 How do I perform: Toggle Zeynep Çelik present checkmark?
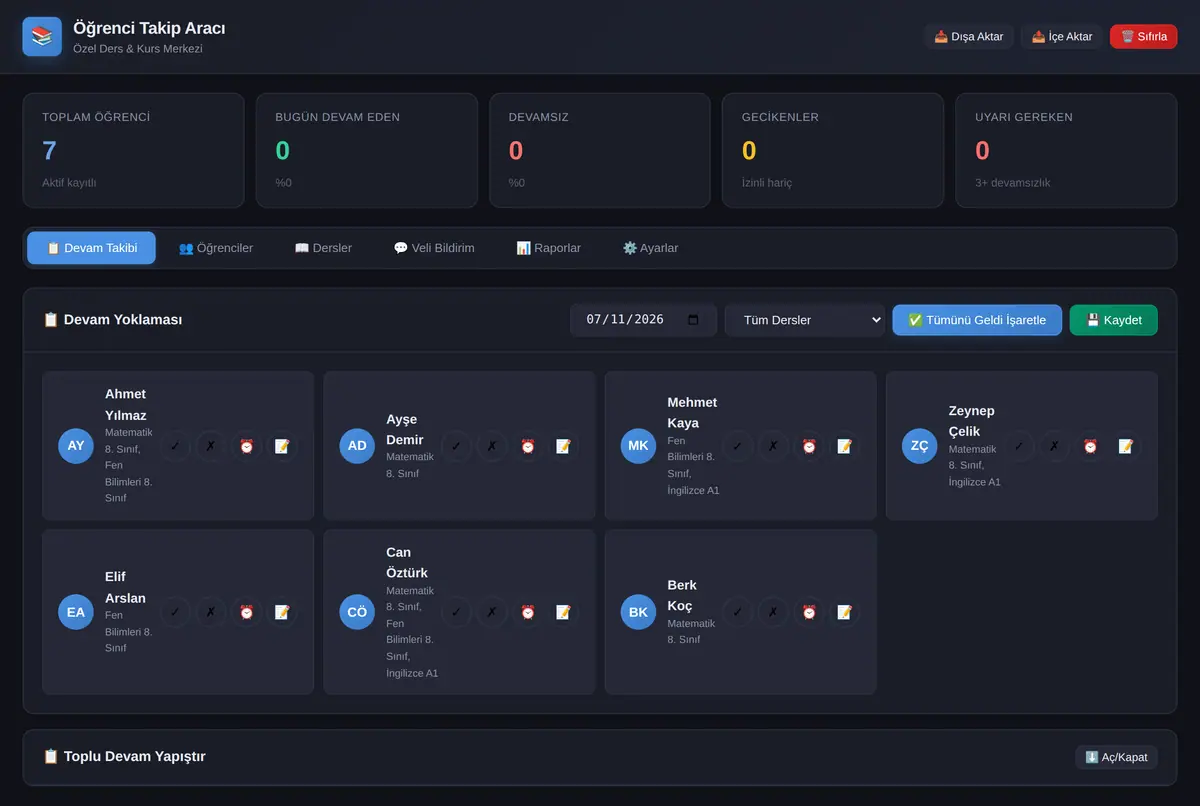point(1018,446)
